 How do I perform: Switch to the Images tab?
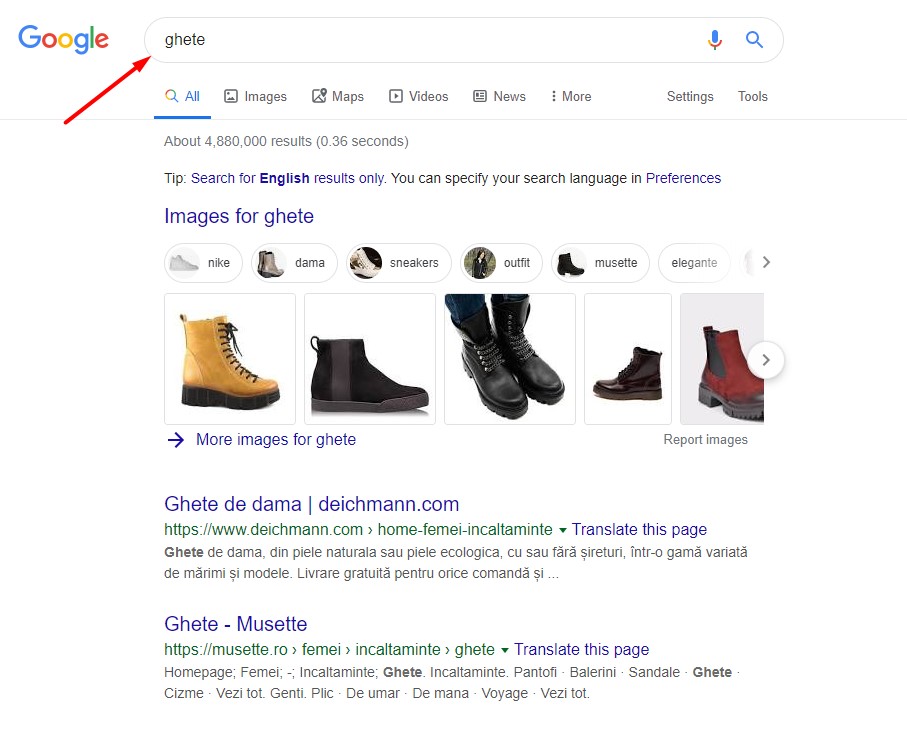coord(256,97)
